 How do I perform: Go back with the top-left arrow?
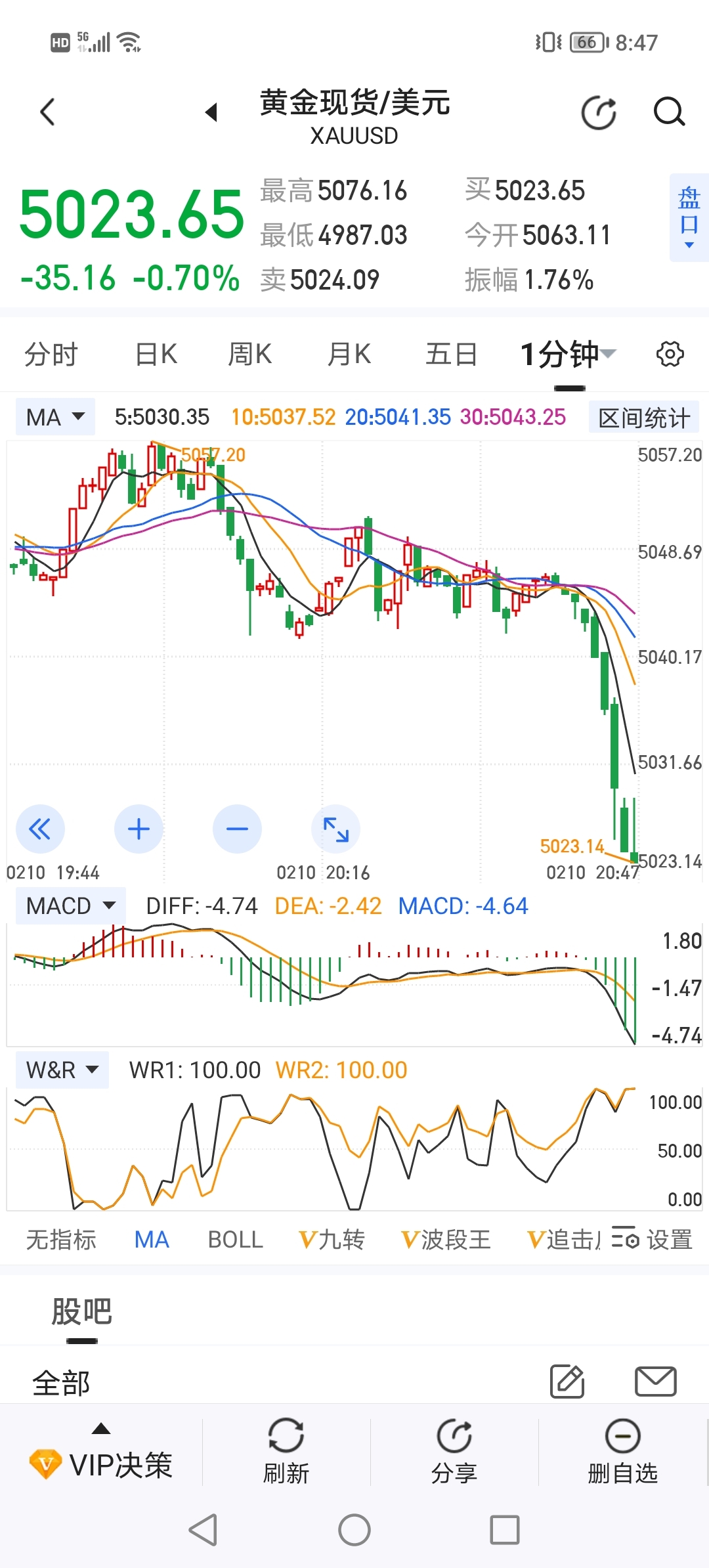click(x=47, y=112)
